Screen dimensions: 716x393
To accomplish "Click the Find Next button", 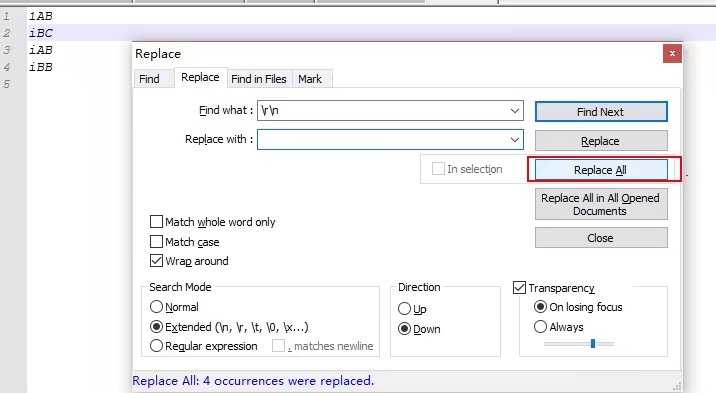I will [601, 112].
